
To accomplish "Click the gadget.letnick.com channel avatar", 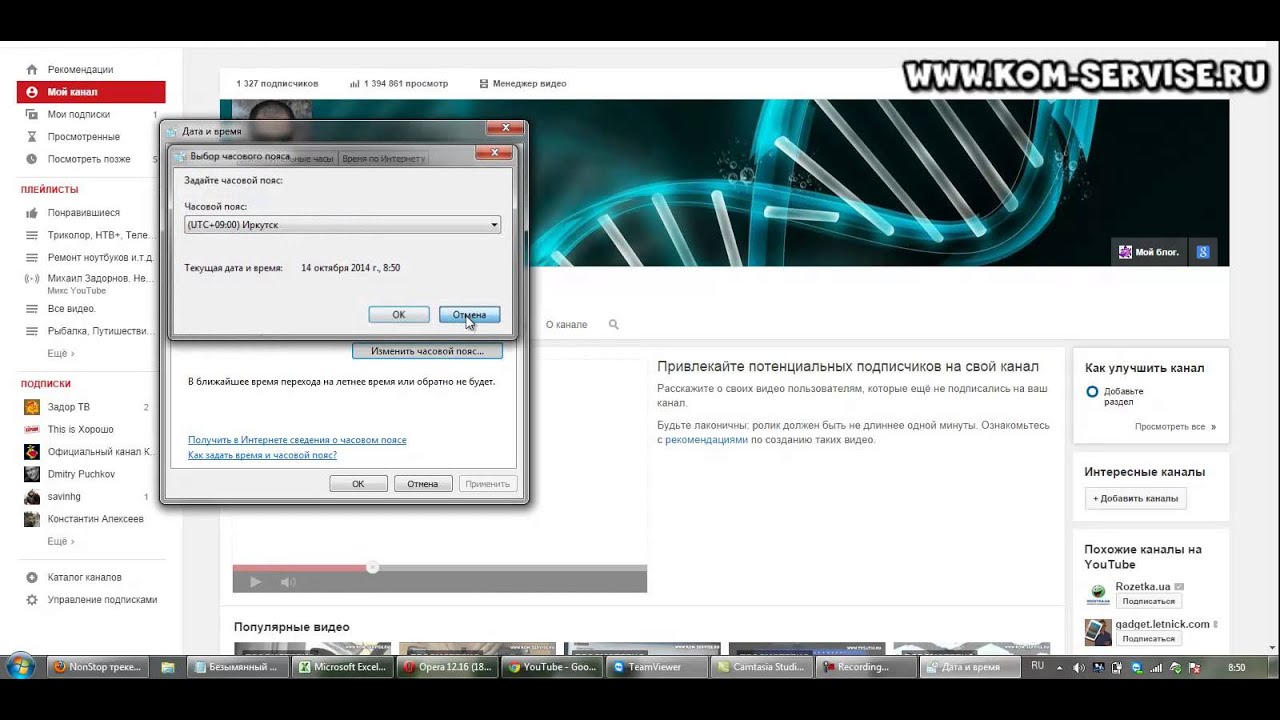I will (1098, 632).
